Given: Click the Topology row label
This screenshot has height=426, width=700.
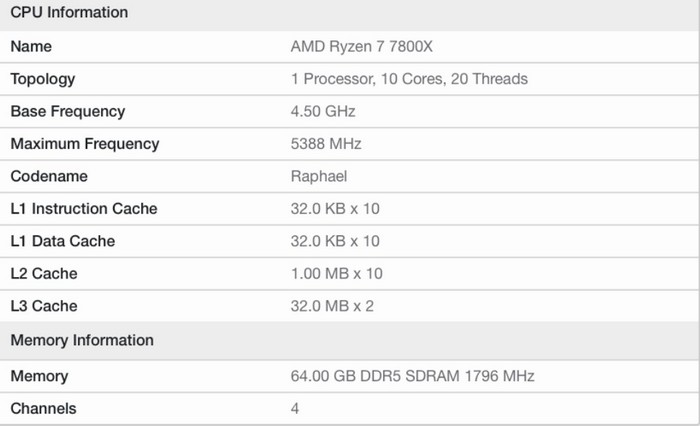Looking at the screenshot, I should click(x=43, y=79).
